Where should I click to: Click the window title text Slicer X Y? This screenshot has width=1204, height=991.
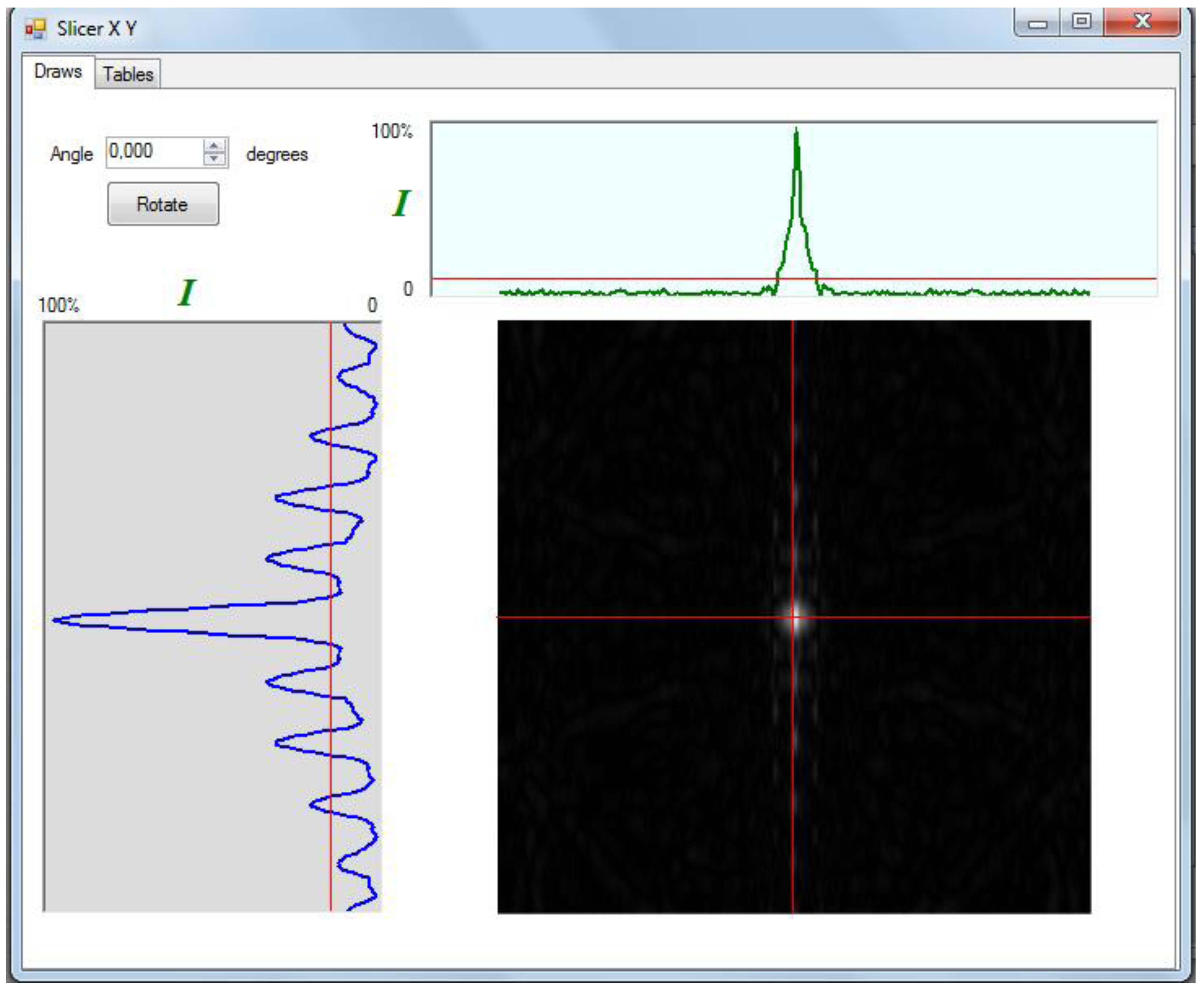(x=96, y=29)
